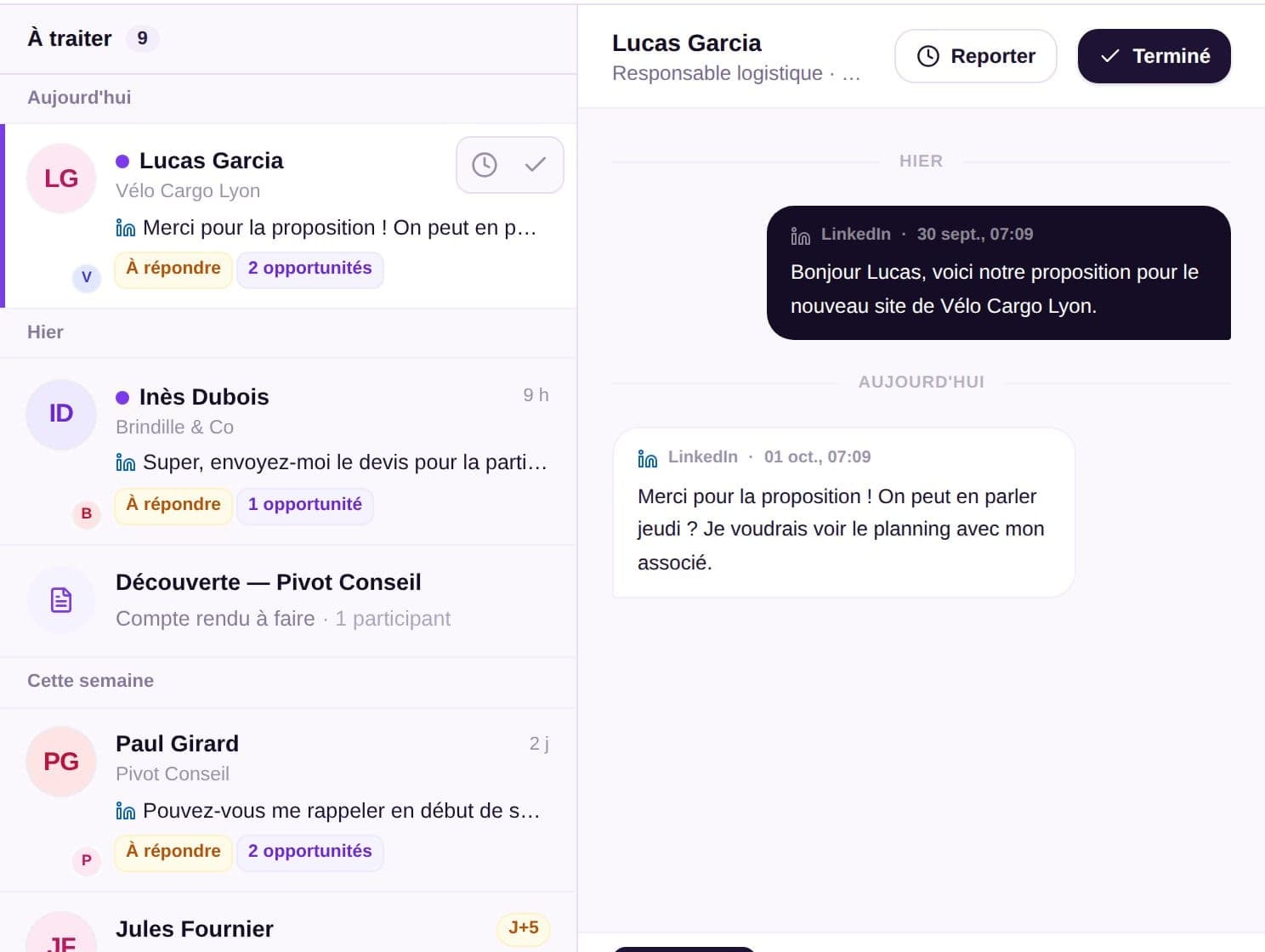Open the LG avatar for Lucas Garcia
The width and height of the screenshot is (1265, 952).
(61, 178)
